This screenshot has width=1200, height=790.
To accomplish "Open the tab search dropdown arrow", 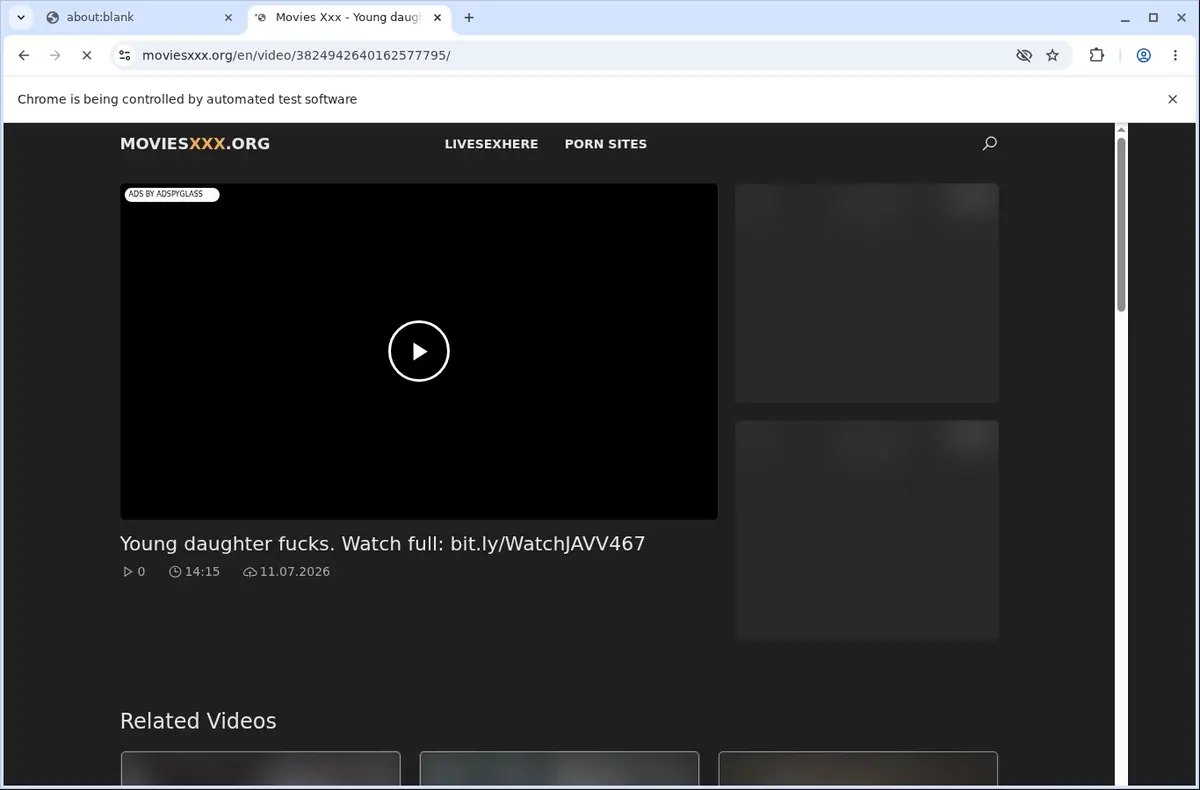I will pyautogui.click(x=21, y=17).
